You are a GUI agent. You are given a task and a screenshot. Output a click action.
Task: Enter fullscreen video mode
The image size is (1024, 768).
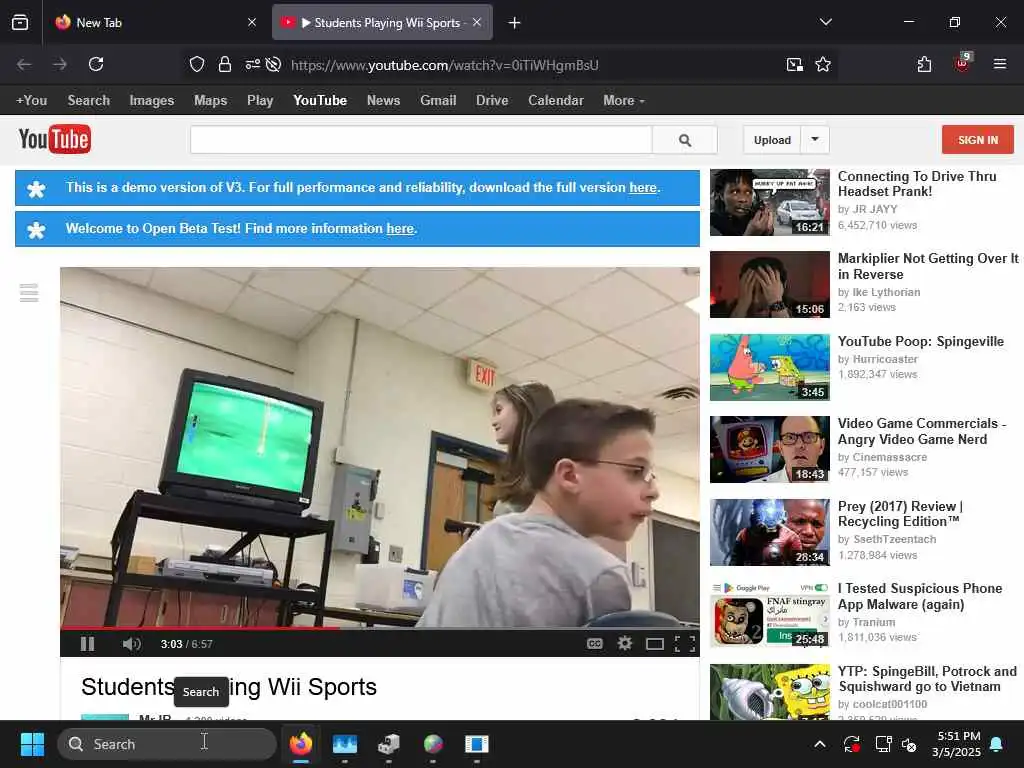point(684,645)
